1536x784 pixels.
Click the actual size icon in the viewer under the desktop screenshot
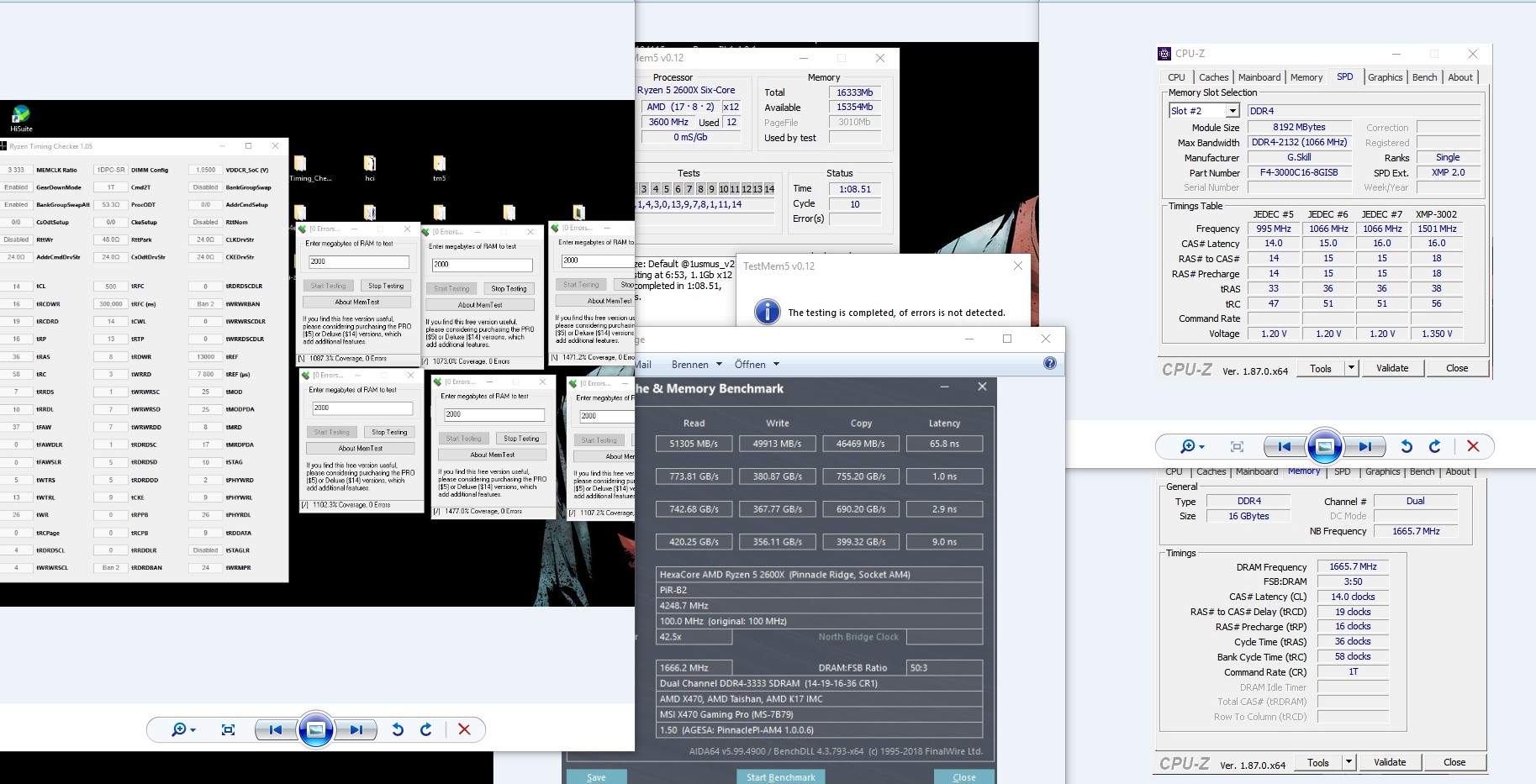point(228,729)
